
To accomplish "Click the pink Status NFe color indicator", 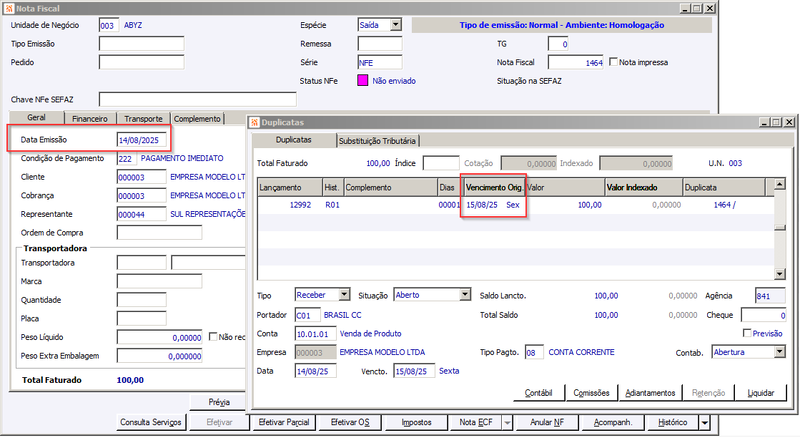I will (363, 81).
